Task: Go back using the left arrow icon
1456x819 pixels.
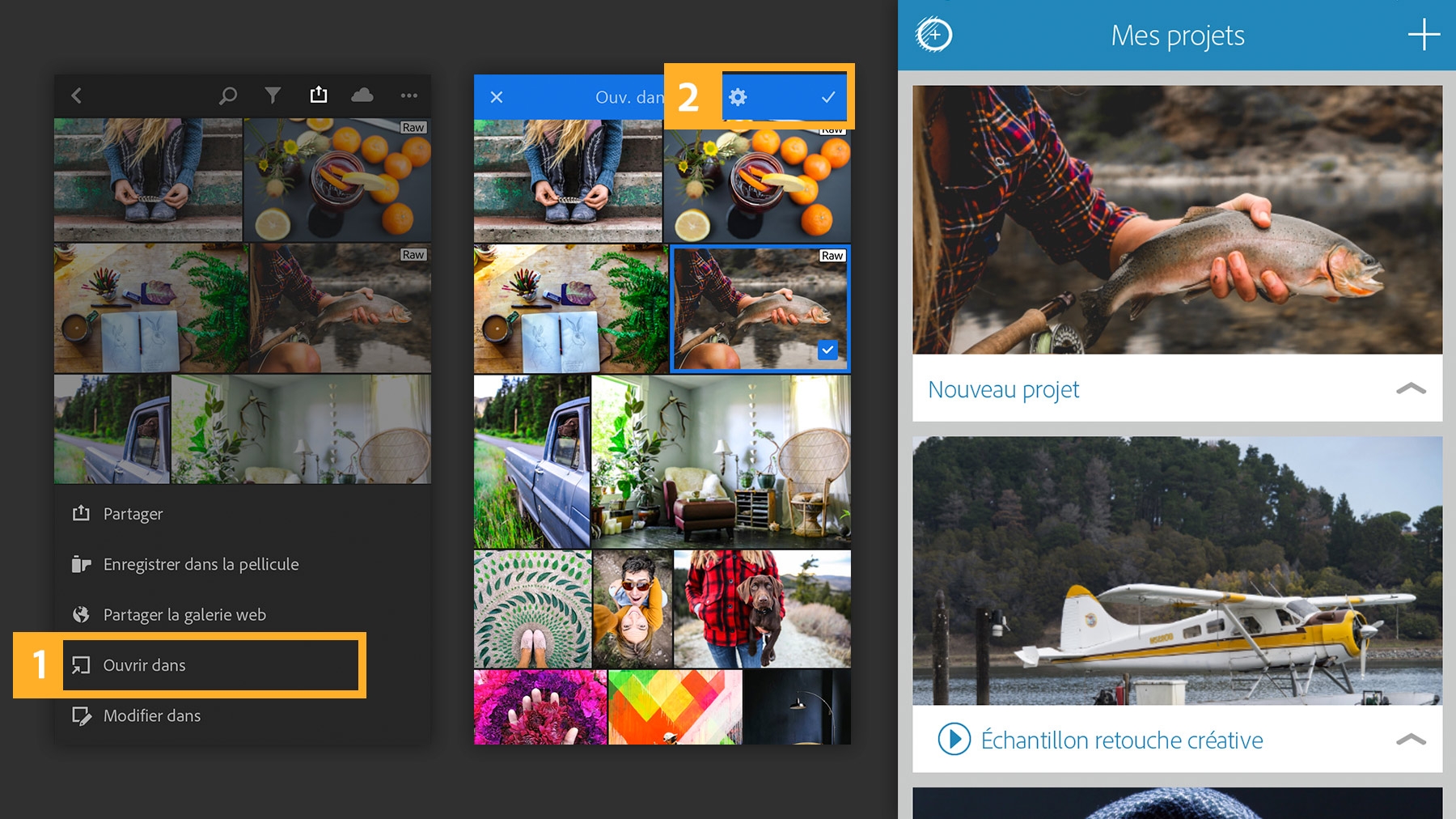Action: 77,95
